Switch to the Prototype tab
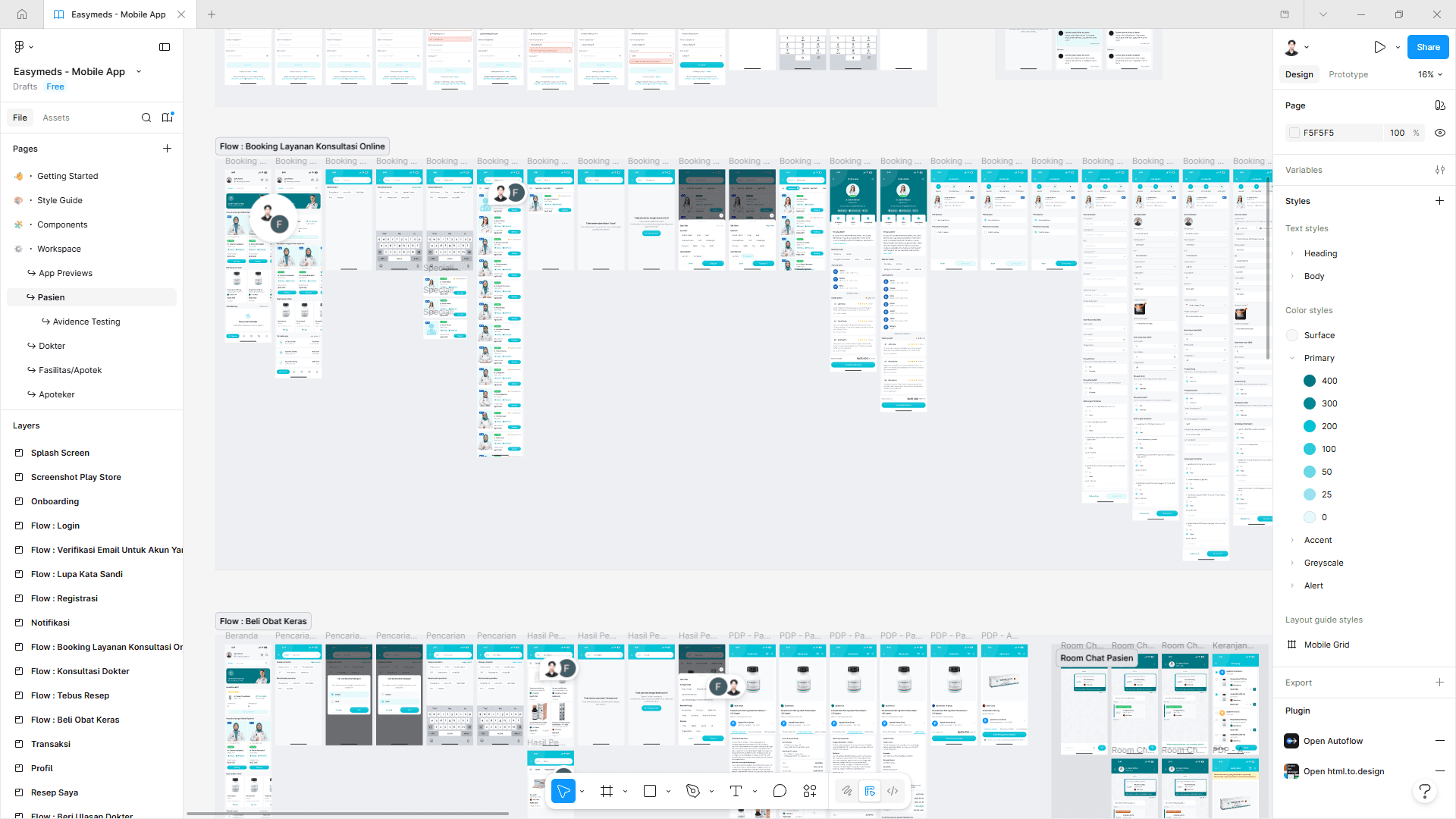Image resolution: width=1456 pixels, height=819 pixels. 1348,74
